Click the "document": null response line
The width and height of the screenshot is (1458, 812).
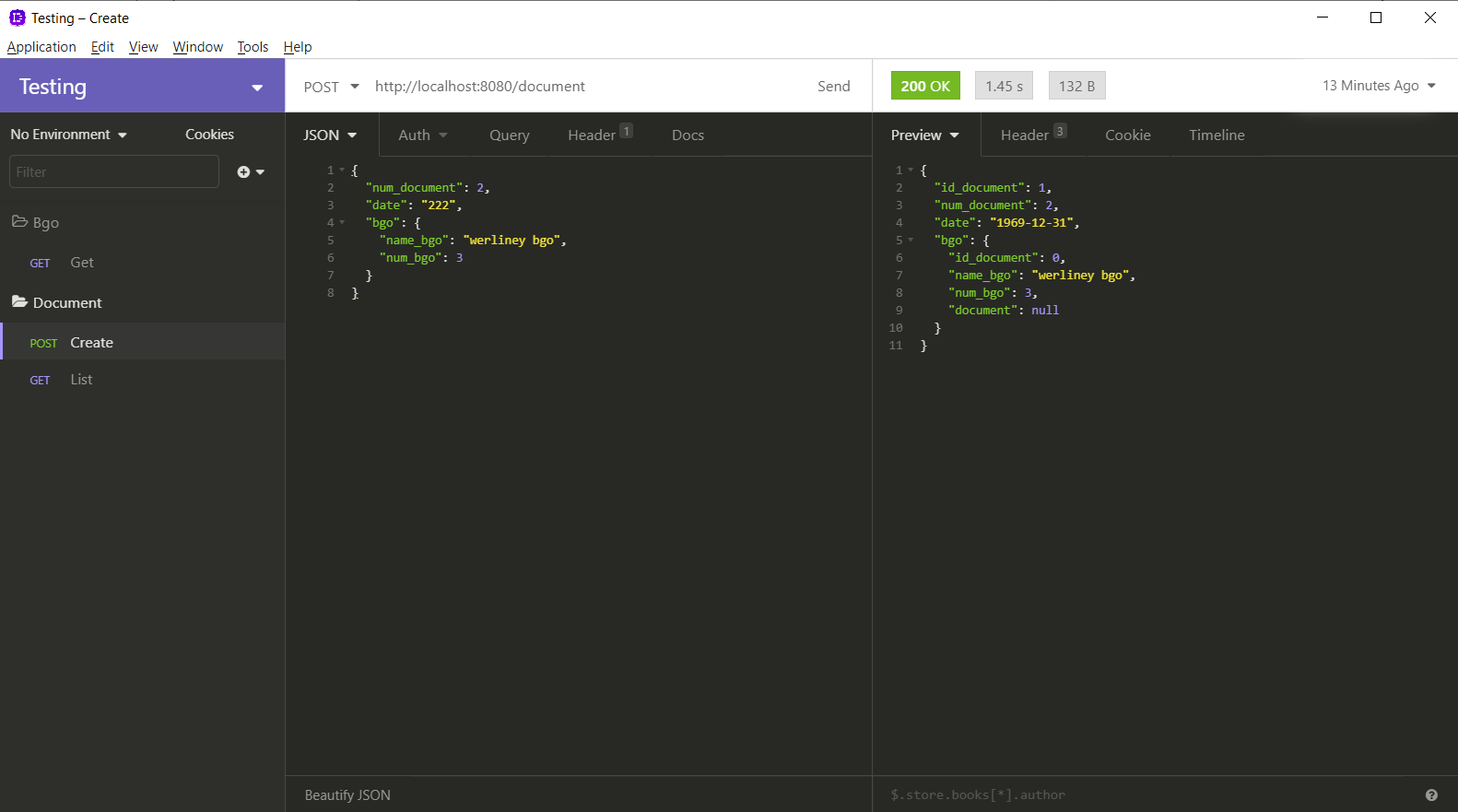click(x=1004, y=311)
